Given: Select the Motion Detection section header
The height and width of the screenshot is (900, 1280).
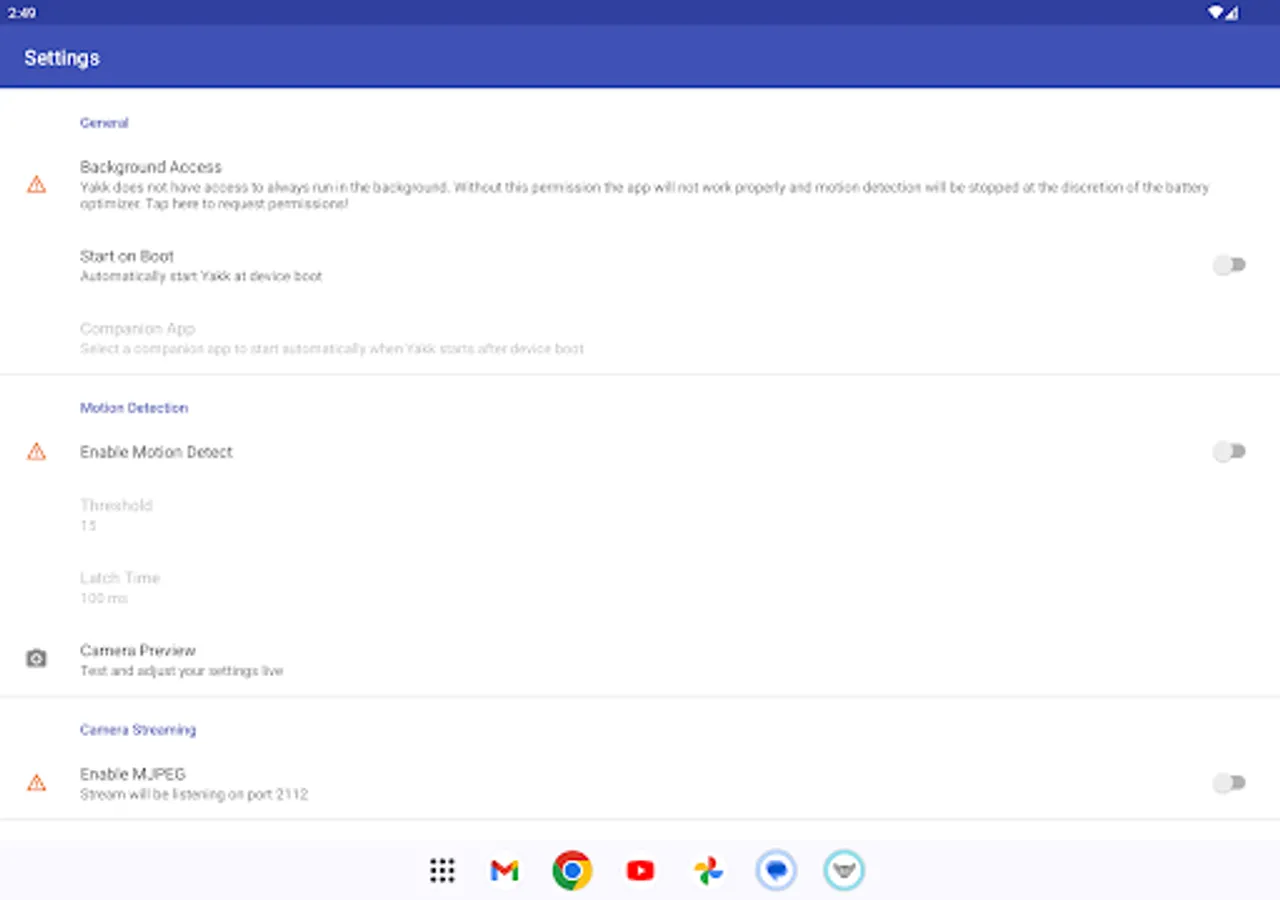Looking at the screenshot, I should (134, 408).
